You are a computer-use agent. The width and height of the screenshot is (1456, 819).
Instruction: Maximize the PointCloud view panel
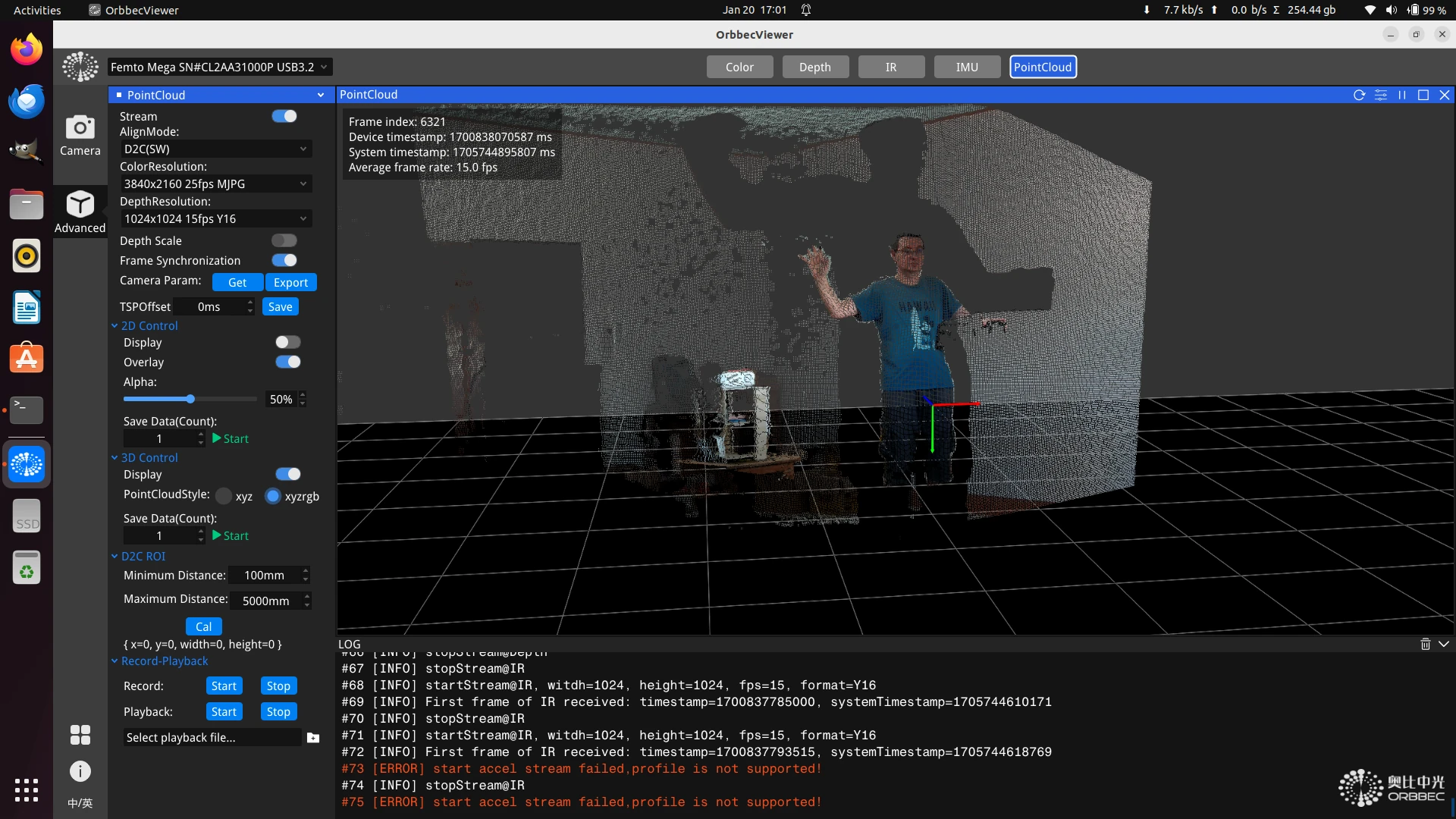pos(1423,95)
